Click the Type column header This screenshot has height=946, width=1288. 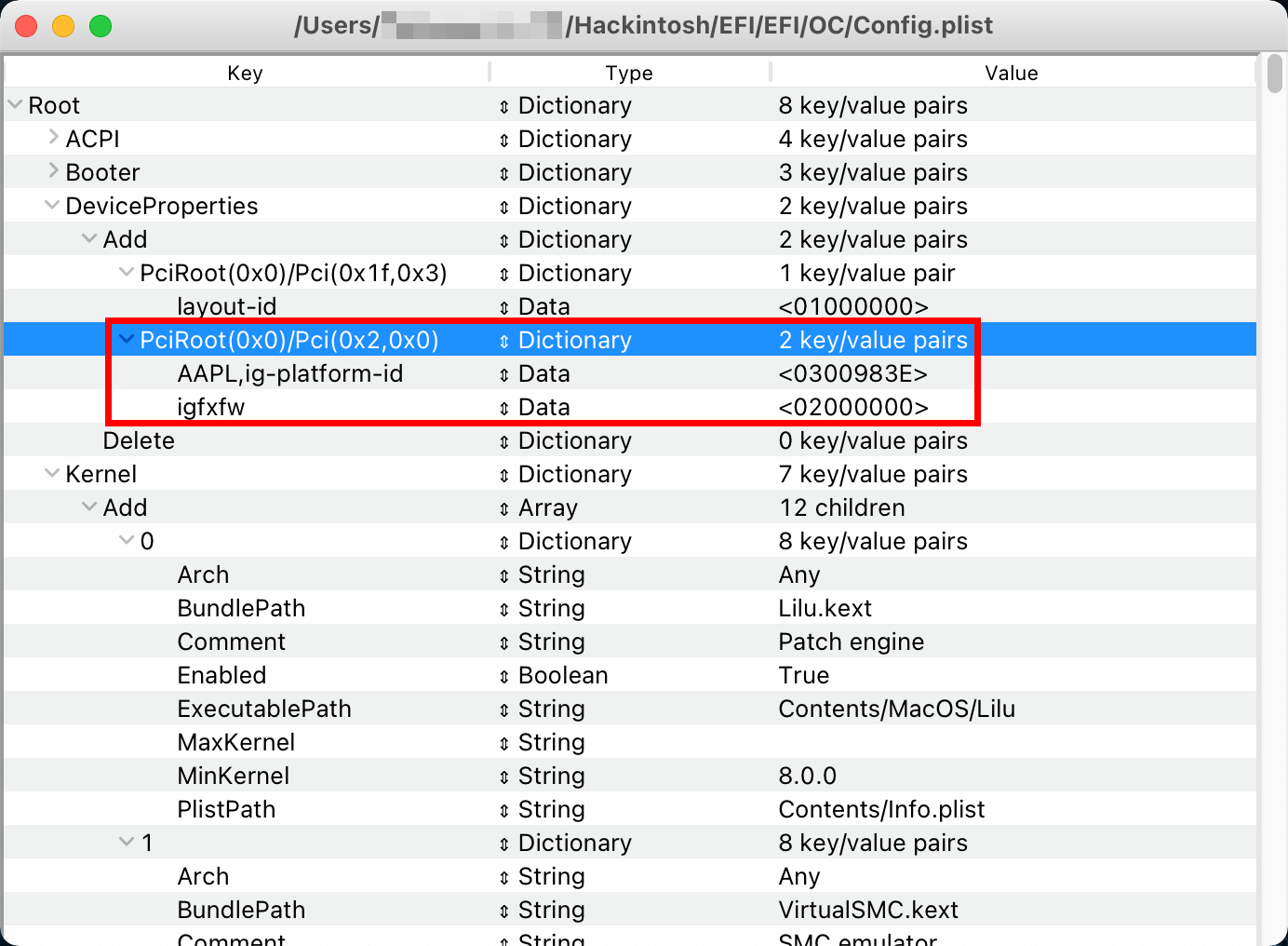coord(629,73)
